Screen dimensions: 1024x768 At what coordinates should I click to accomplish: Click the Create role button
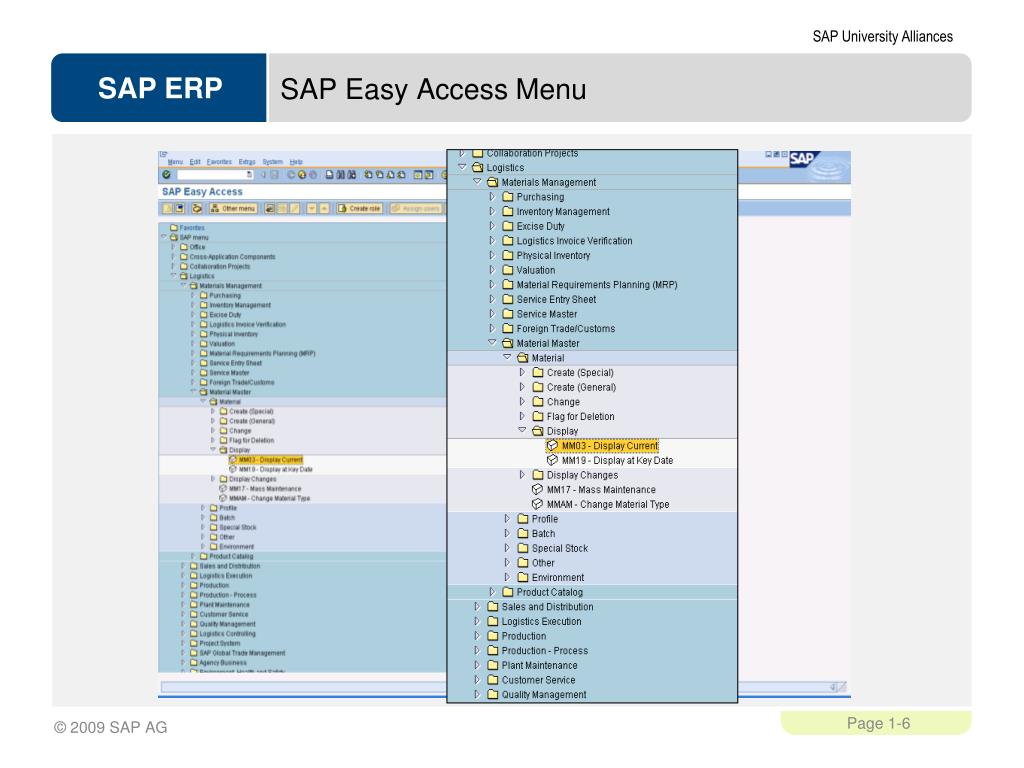click(360, 208)
